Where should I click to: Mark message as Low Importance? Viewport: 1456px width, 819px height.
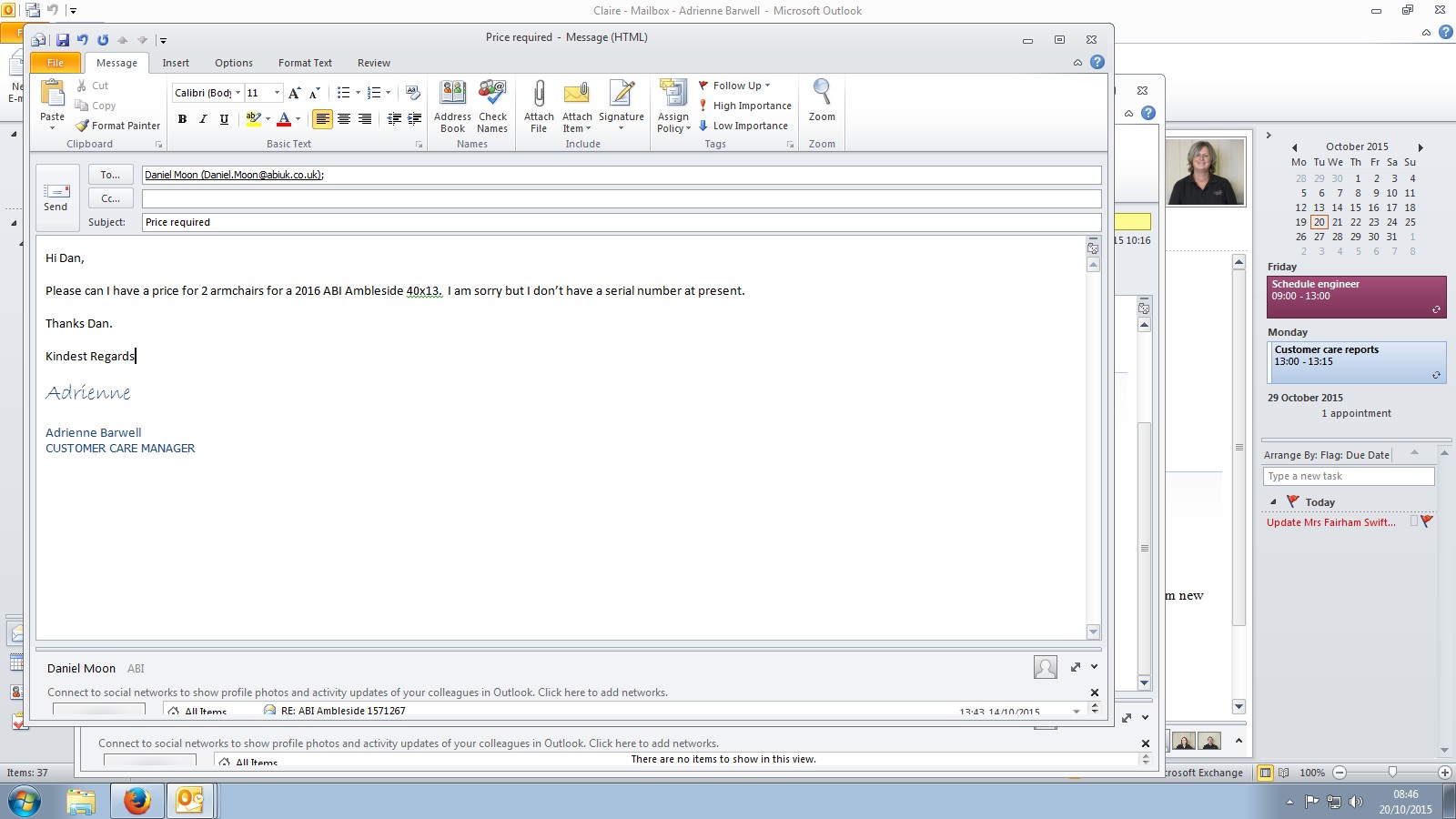[743, 126]
